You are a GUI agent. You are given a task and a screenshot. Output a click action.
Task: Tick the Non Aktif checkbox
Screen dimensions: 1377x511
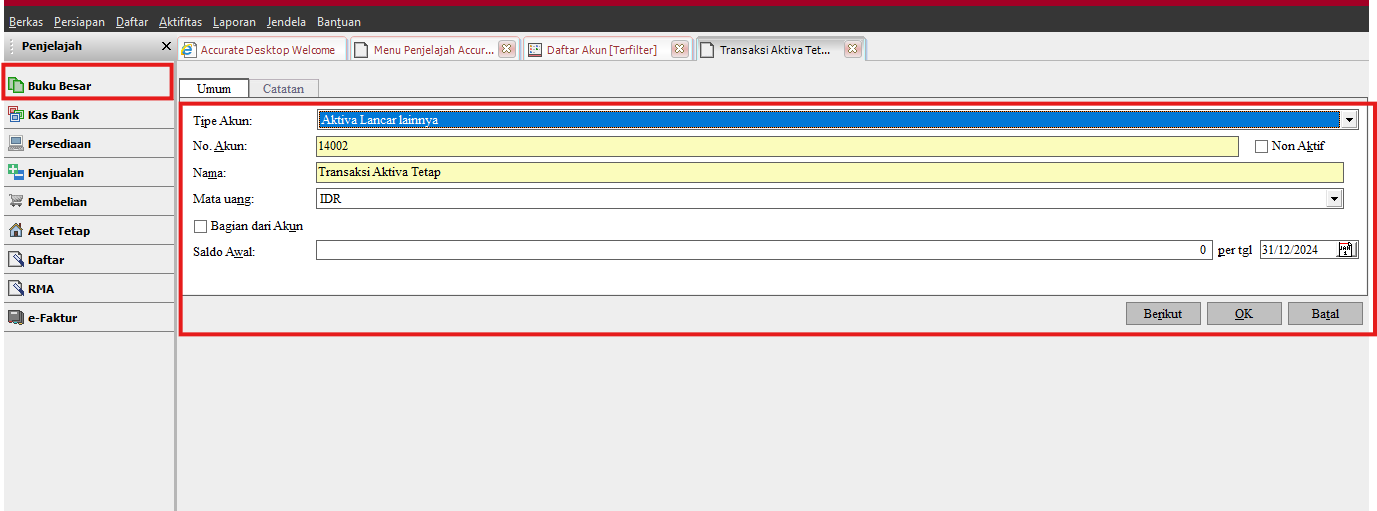(x=1261, y=146)
